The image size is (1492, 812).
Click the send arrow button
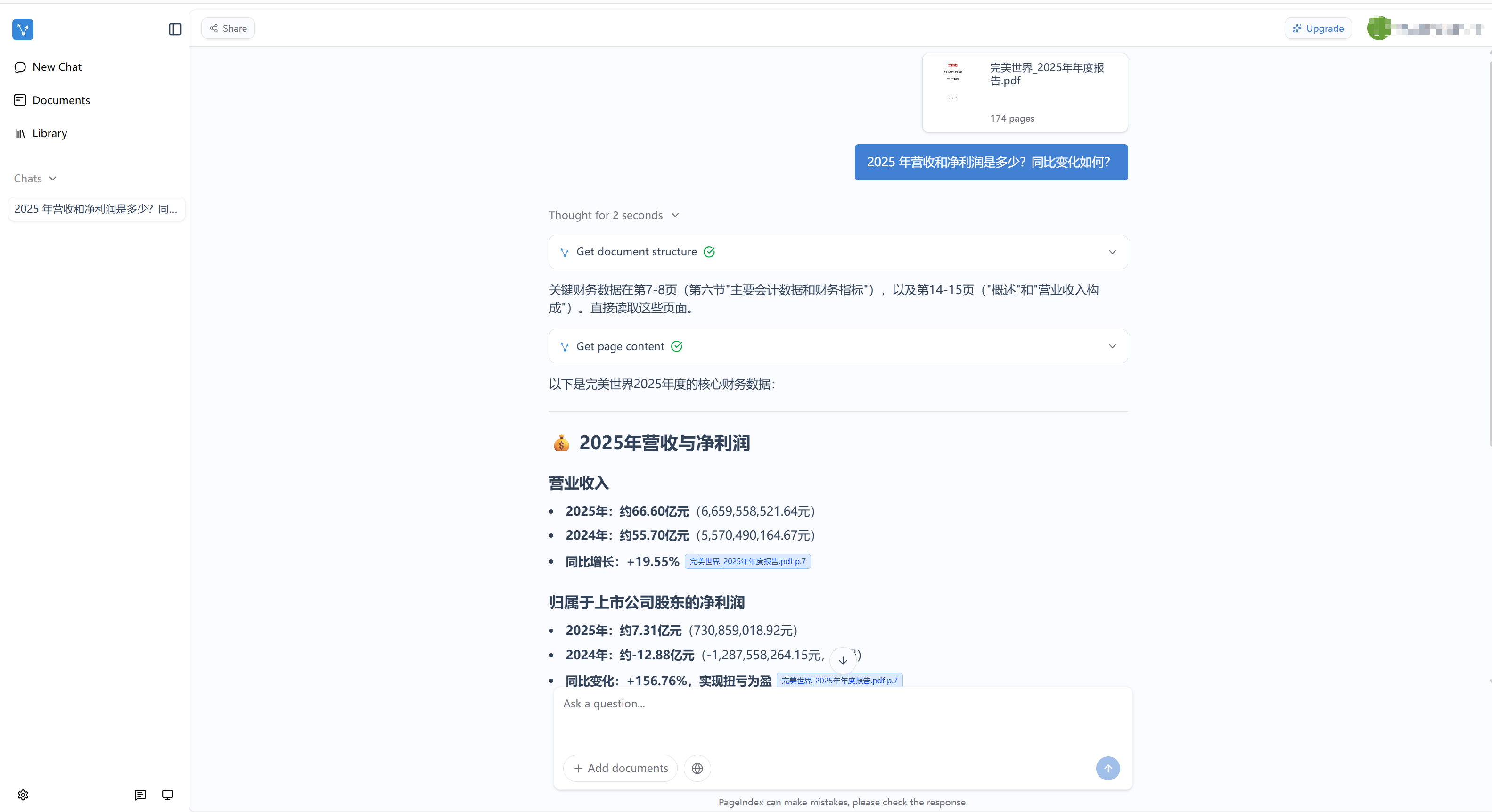[1107, 768]
